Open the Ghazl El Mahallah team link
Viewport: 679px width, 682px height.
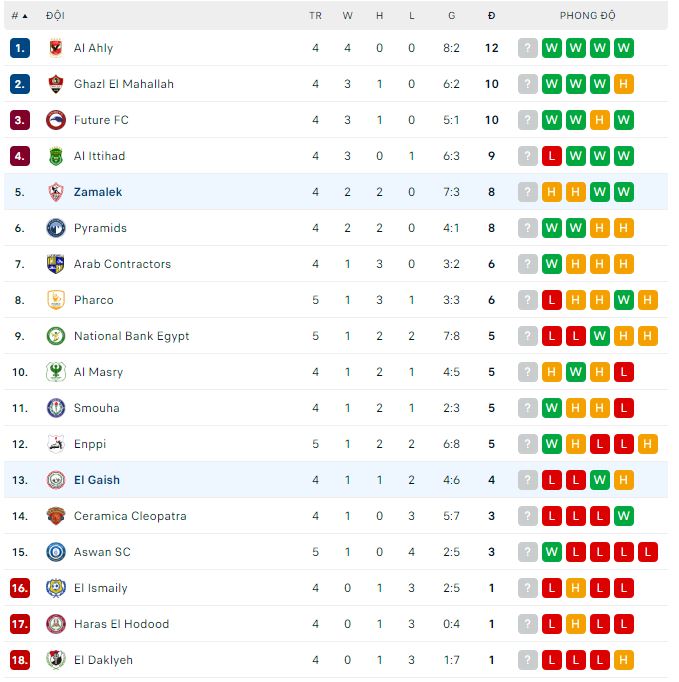(123, 84)
